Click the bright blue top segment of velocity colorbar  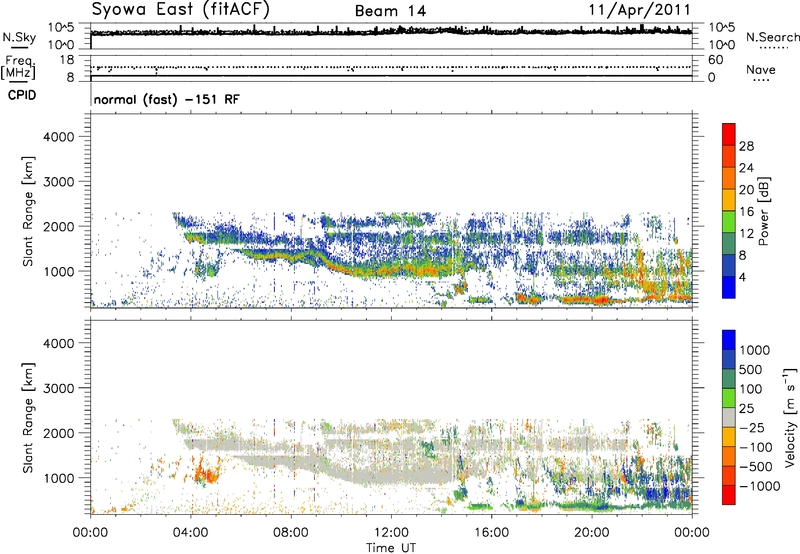point(729,340)
